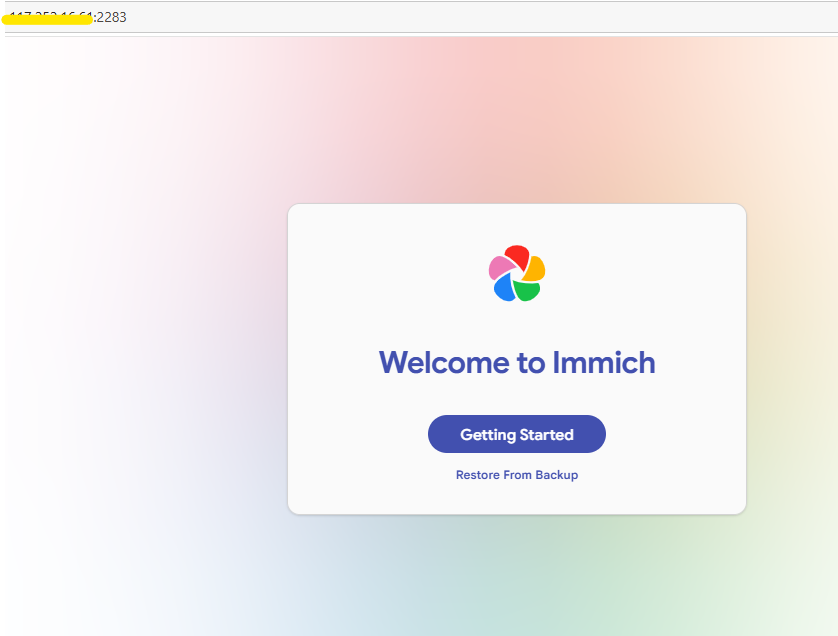
Task: Click the word Restore in the bottom link
Action: pos(475,475)
